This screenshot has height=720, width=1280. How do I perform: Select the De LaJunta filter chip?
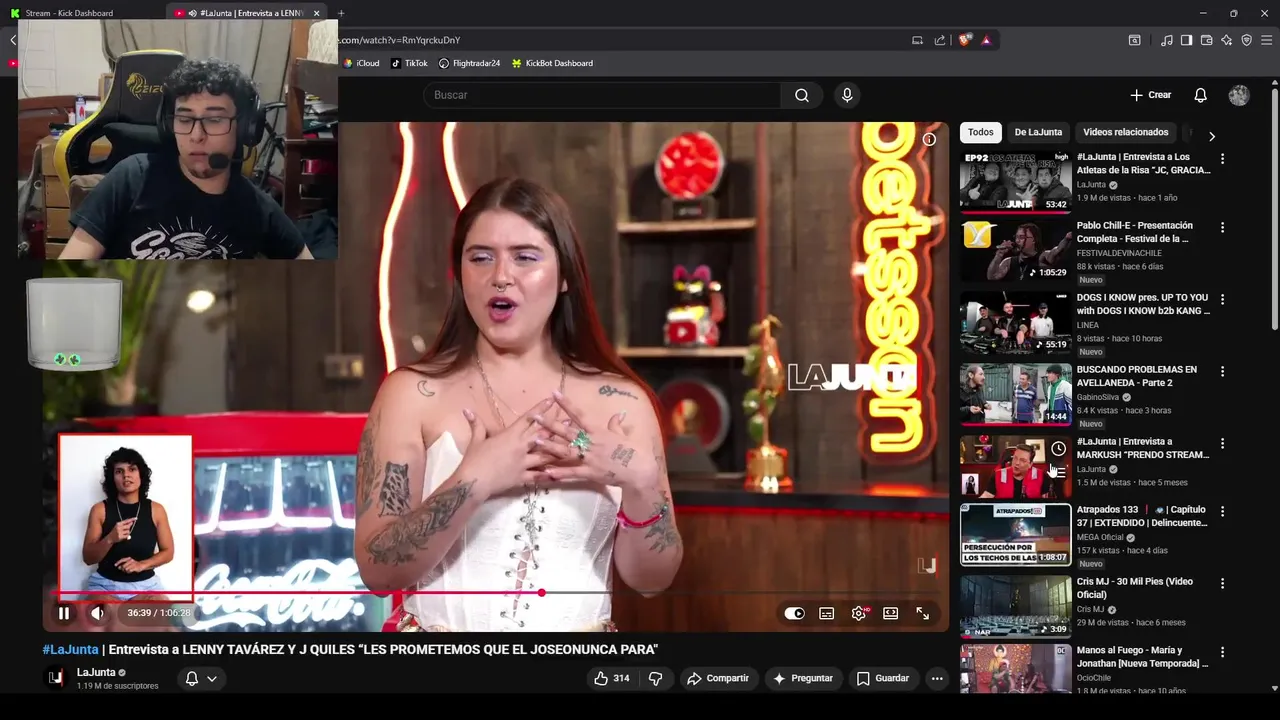point(1038,132)
